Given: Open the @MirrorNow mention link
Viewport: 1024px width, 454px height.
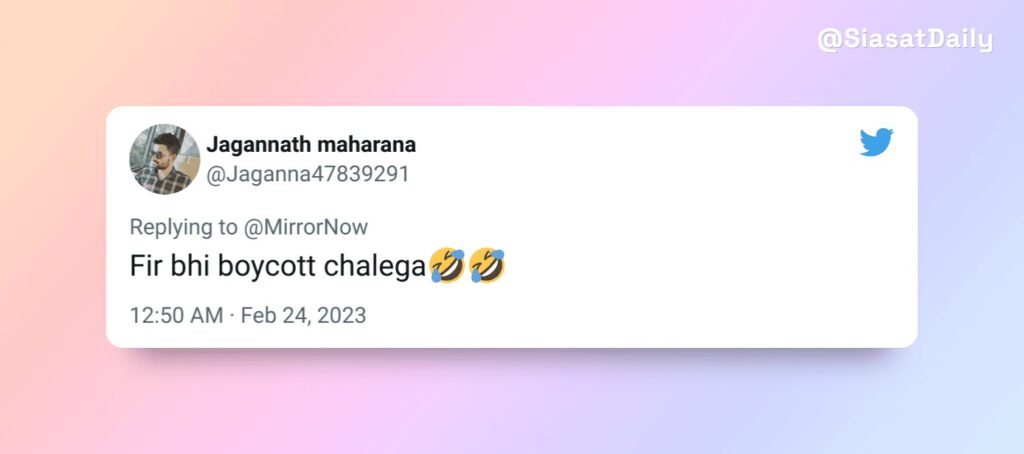Looking at the screenshot, I should point(306,227).
